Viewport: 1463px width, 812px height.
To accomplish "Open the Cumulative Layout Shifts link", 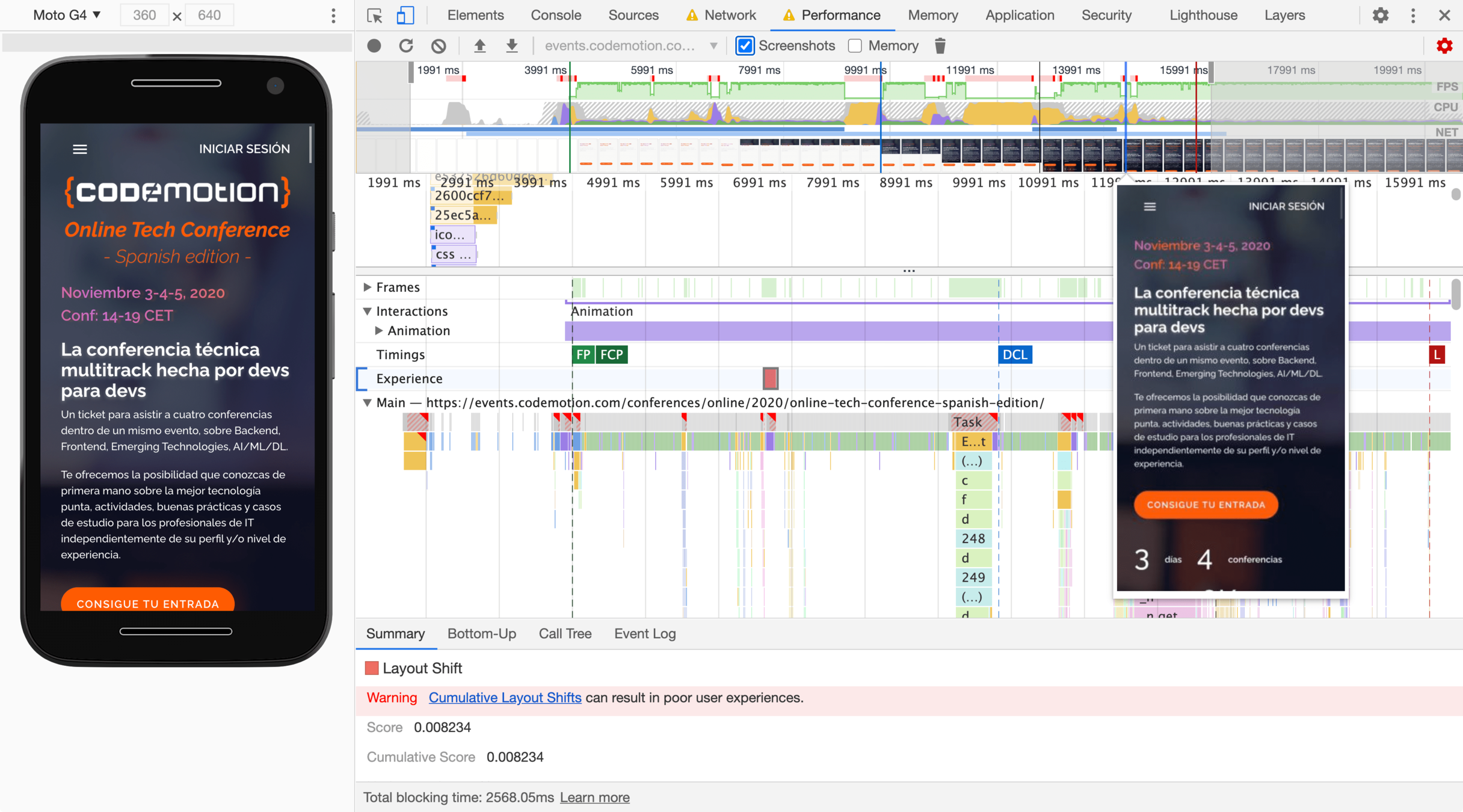I will tap(505, 698).
